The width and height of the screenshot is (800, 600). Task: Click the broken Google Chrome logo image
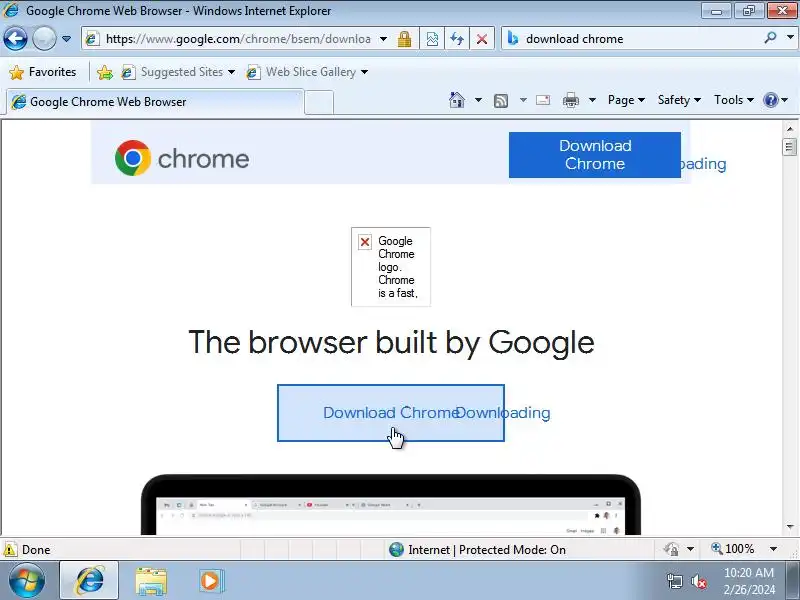[391, 267]
